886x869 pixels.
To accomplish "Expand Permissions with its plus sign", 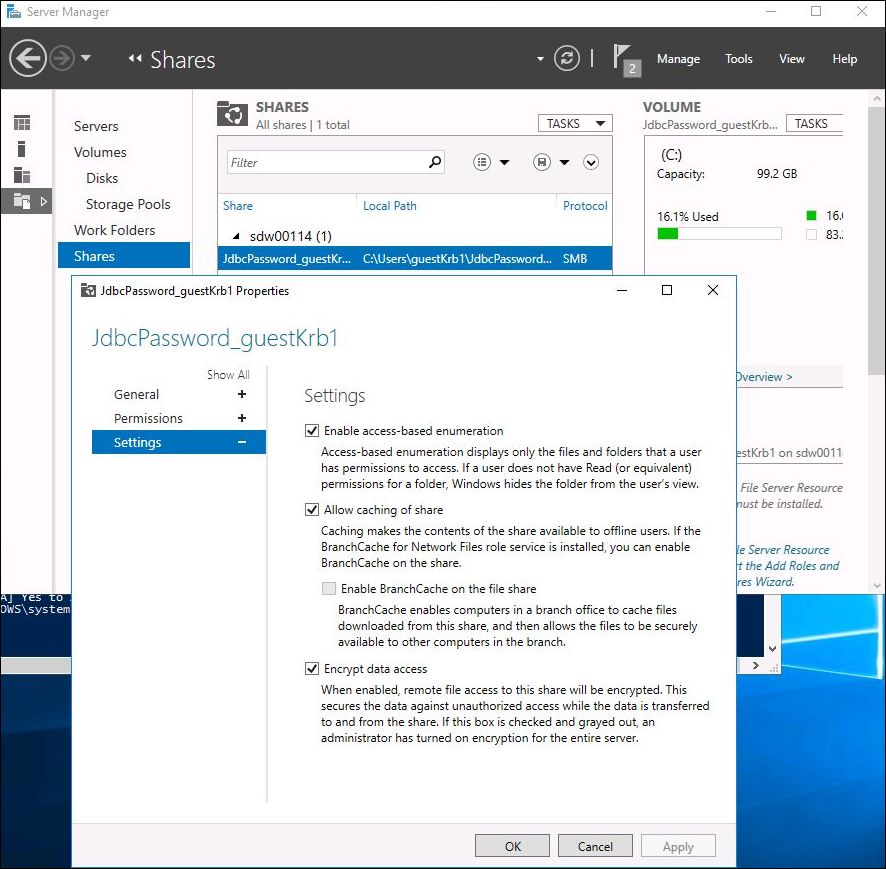I will tap(242, 418).
